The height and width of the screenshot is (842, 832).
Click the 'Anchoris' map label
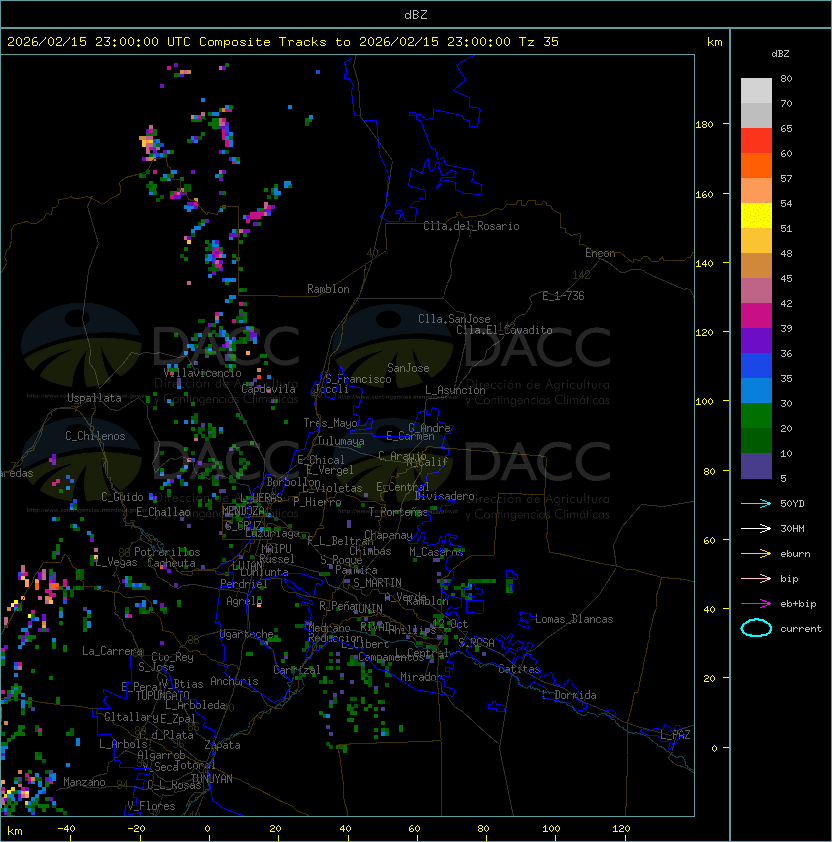coord(234,681)
